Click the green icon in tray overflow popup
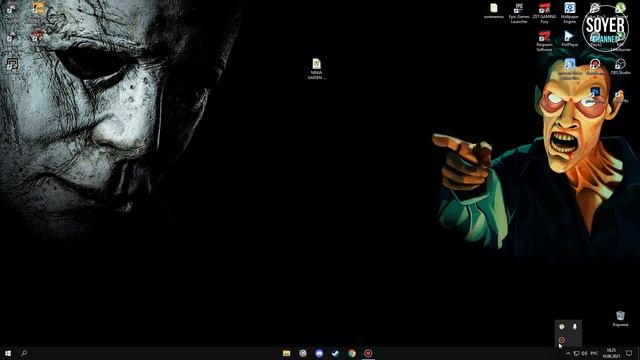Image resolution: width=640 pixels, height=360 pixels. click(x=562, y=327)
